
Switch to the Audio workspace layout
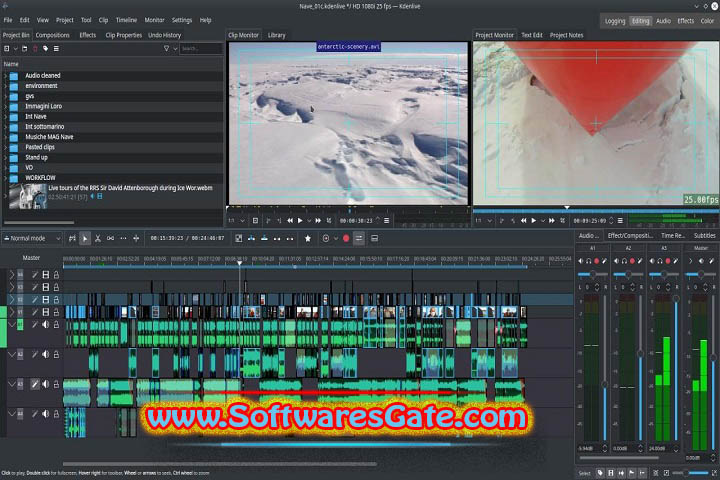pyautogui.click(x=663, y=21)
